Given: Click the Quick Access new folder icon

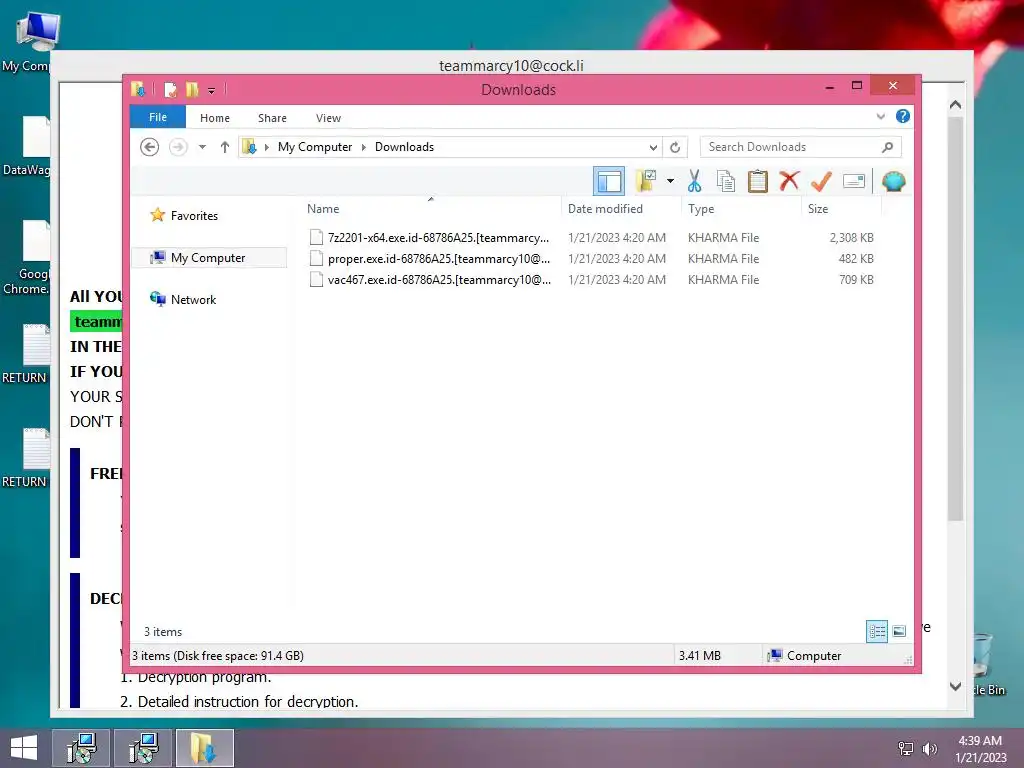Looking at the screenshot, I should (192, 89).
